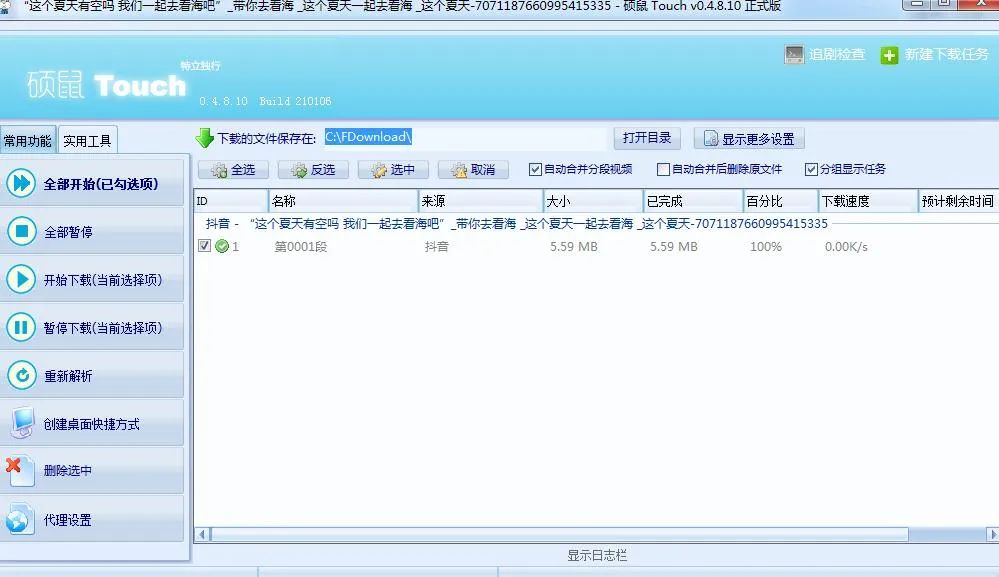Sort by the 百分比 column header
The height and width of the screenshot is (577, 999).
(780, 201)
